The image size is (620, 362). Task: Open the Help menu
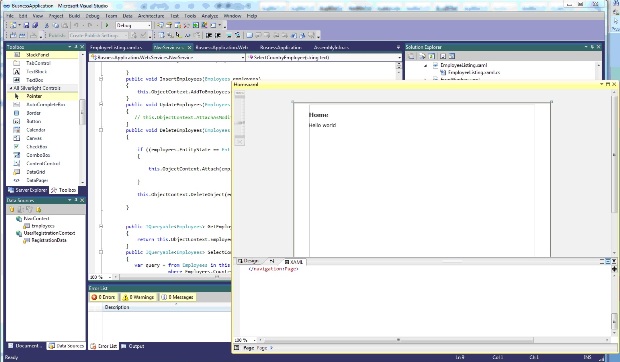pos(252,16)
